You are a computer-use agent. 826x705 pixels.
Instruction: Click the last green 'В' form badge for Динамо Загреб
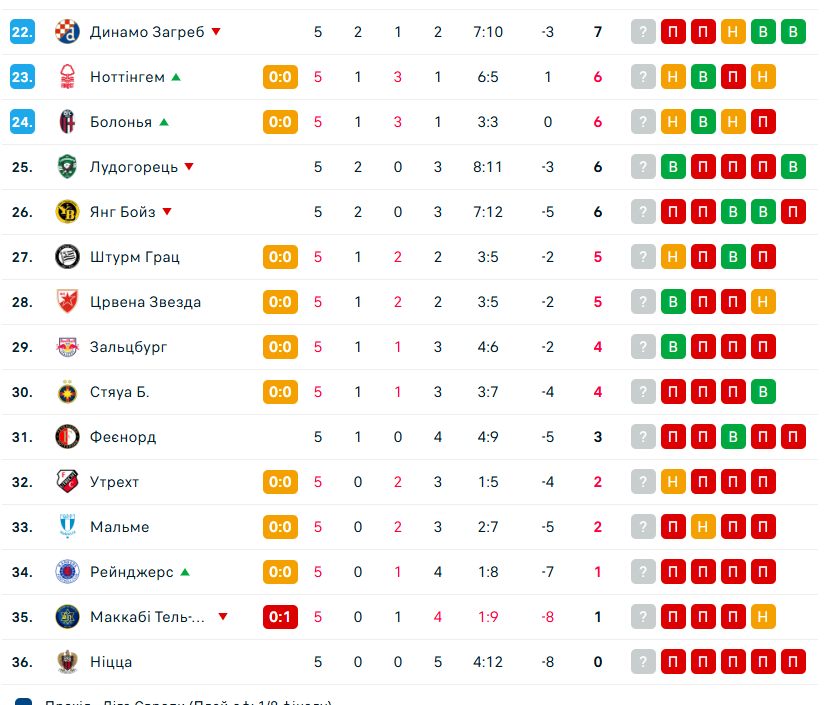pyautogui.click(x=793, y=32)
